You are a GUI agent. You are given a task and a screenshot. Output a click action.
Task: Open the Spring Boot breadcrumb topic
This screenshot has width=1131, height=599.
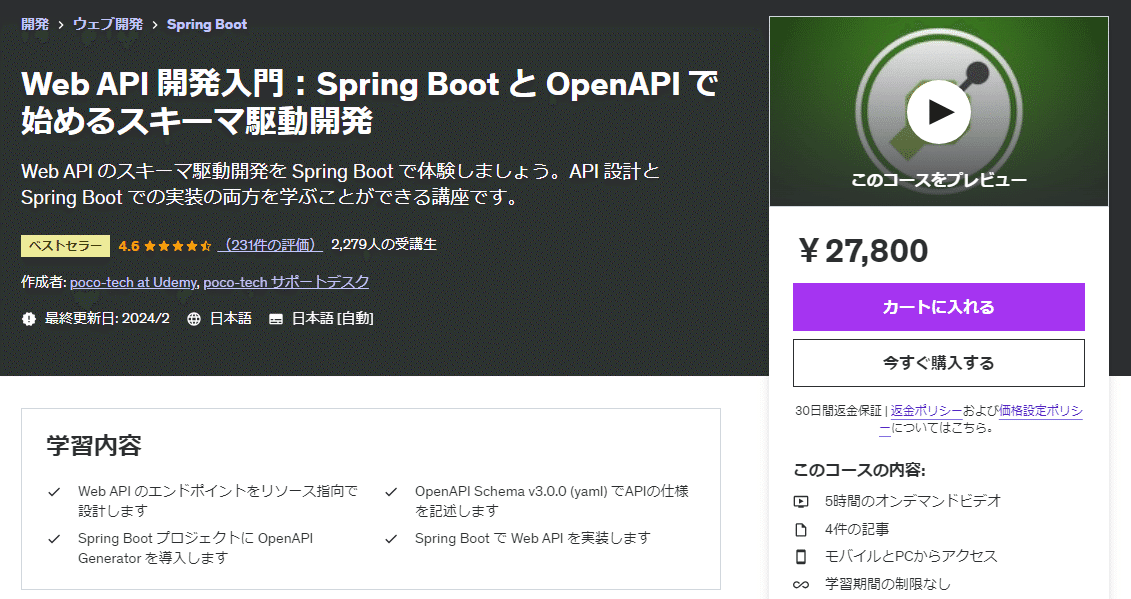[x=206, y=23]
